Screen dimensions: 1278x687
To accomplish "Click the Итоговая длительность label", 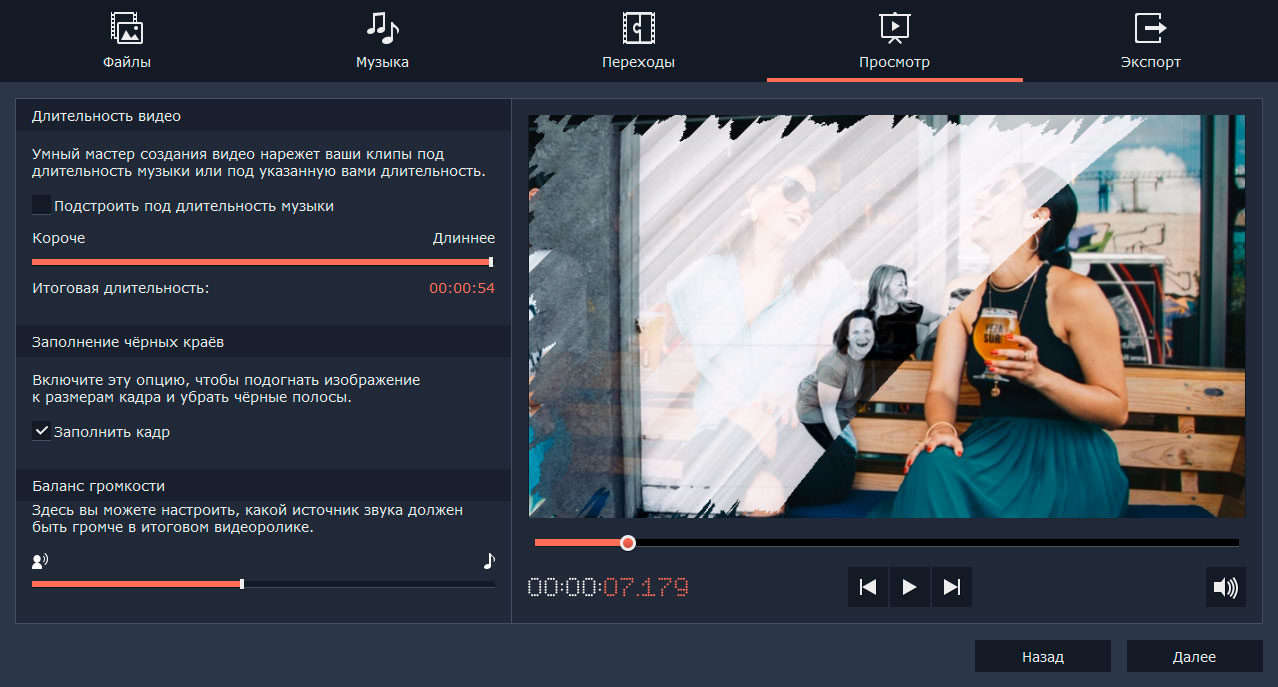I will pyautogui.click(x=121, y=288).
